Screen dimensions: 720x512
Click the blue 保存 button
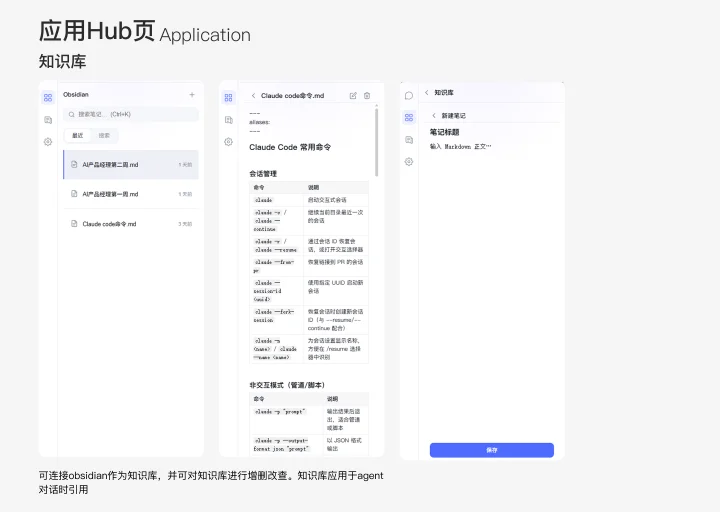pos(491,450)
